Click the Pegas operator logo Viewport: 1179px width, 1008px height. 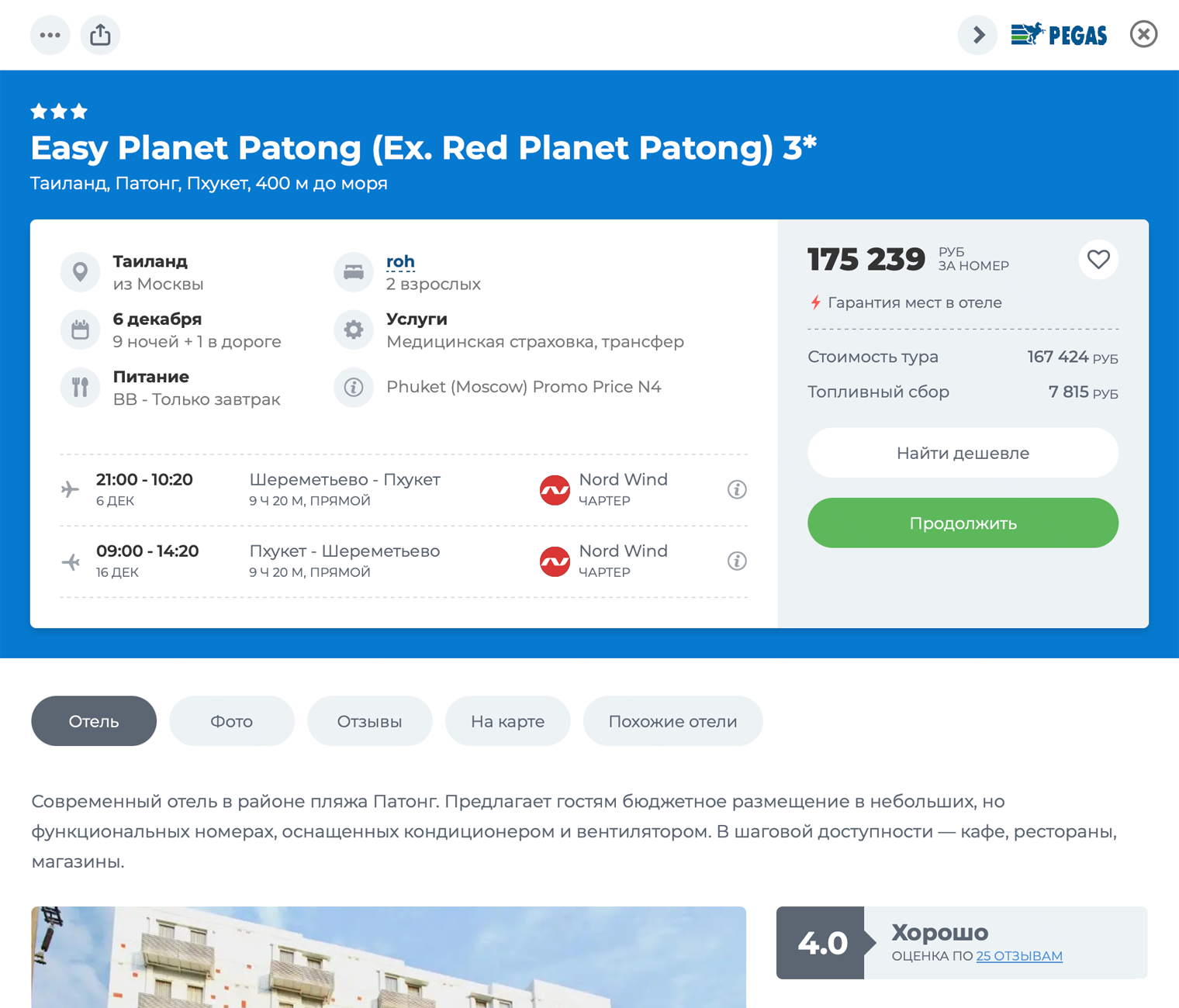[1059, 35]
